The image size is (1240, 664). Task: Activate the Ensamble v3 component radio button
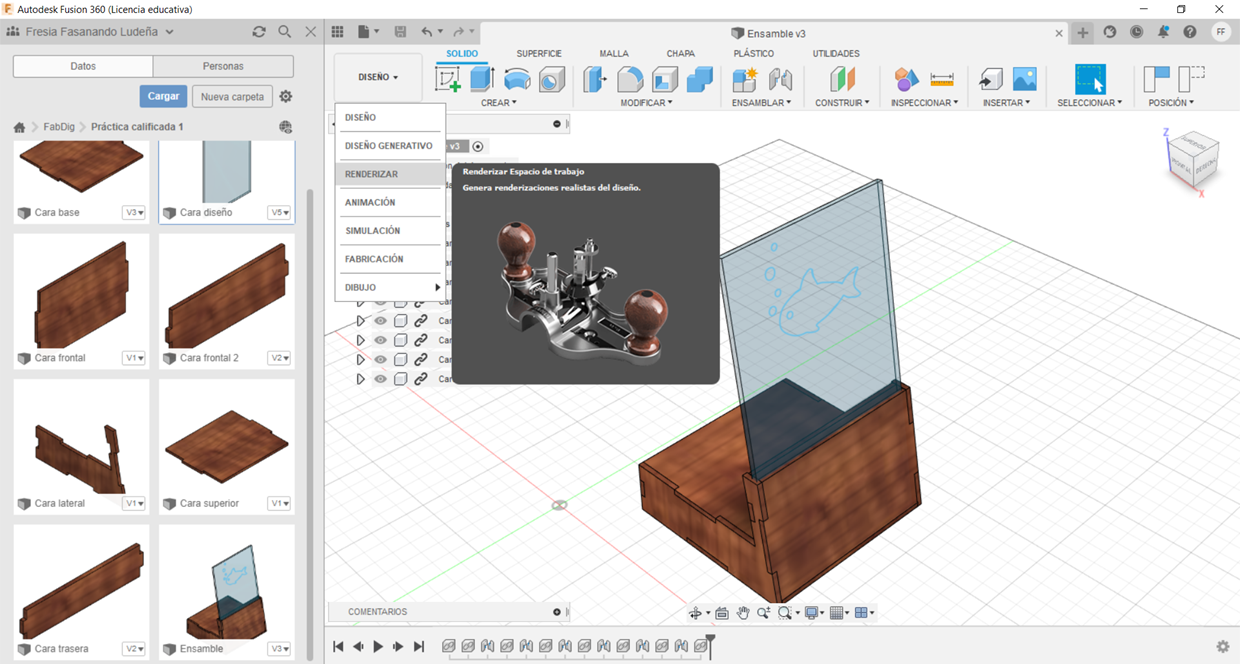coord(478,146)
